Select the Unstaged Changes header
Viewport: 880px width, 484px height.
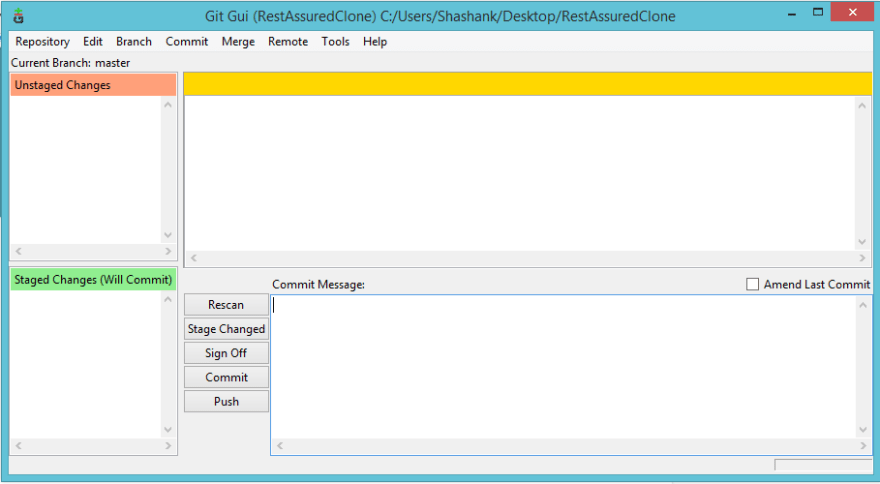point(93,85)
